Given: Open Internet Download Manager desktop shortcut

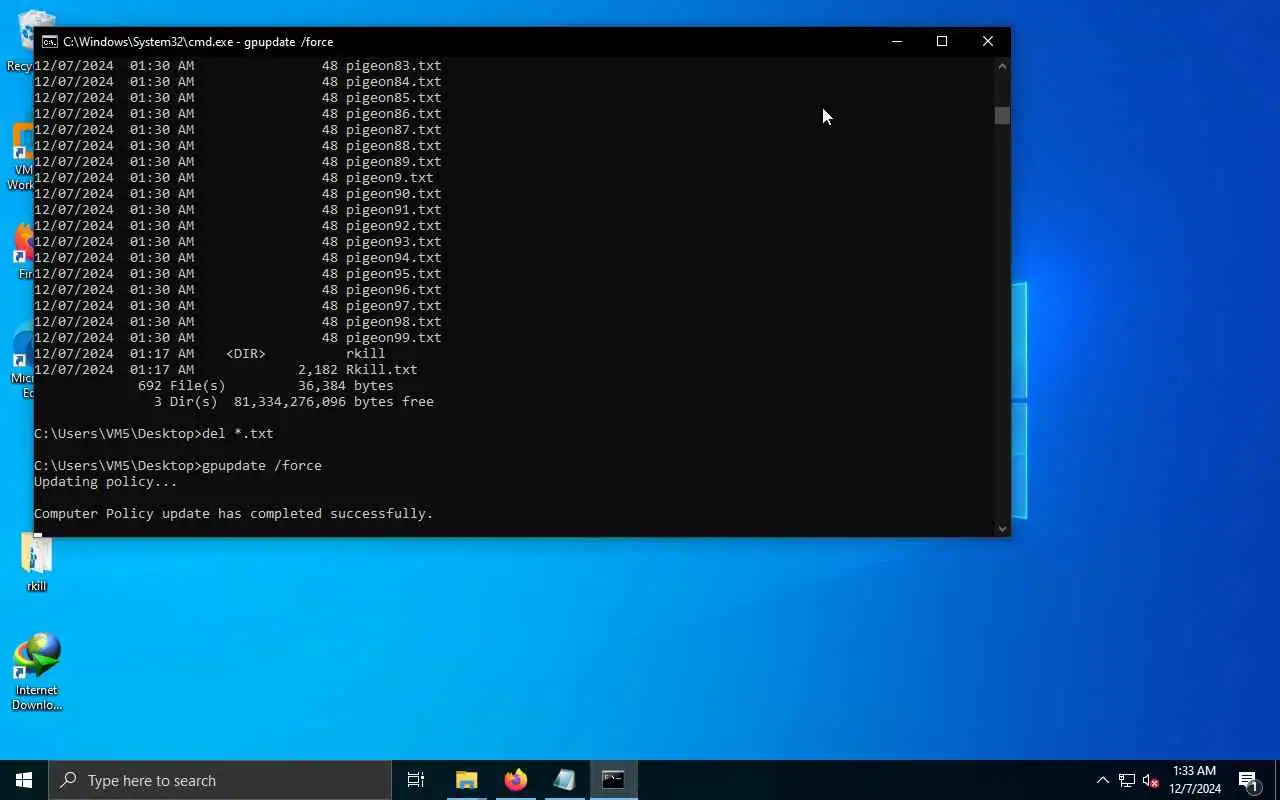Looking at the screenshot, I should click(x=37, y=672).
